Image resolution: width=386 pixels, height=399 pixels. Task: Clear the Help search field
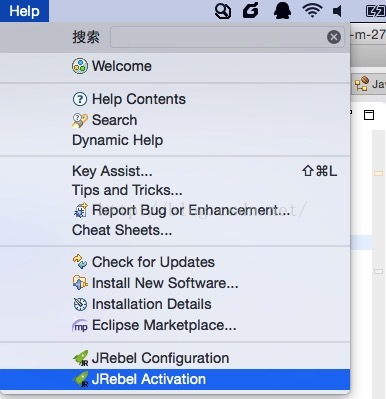334,37
